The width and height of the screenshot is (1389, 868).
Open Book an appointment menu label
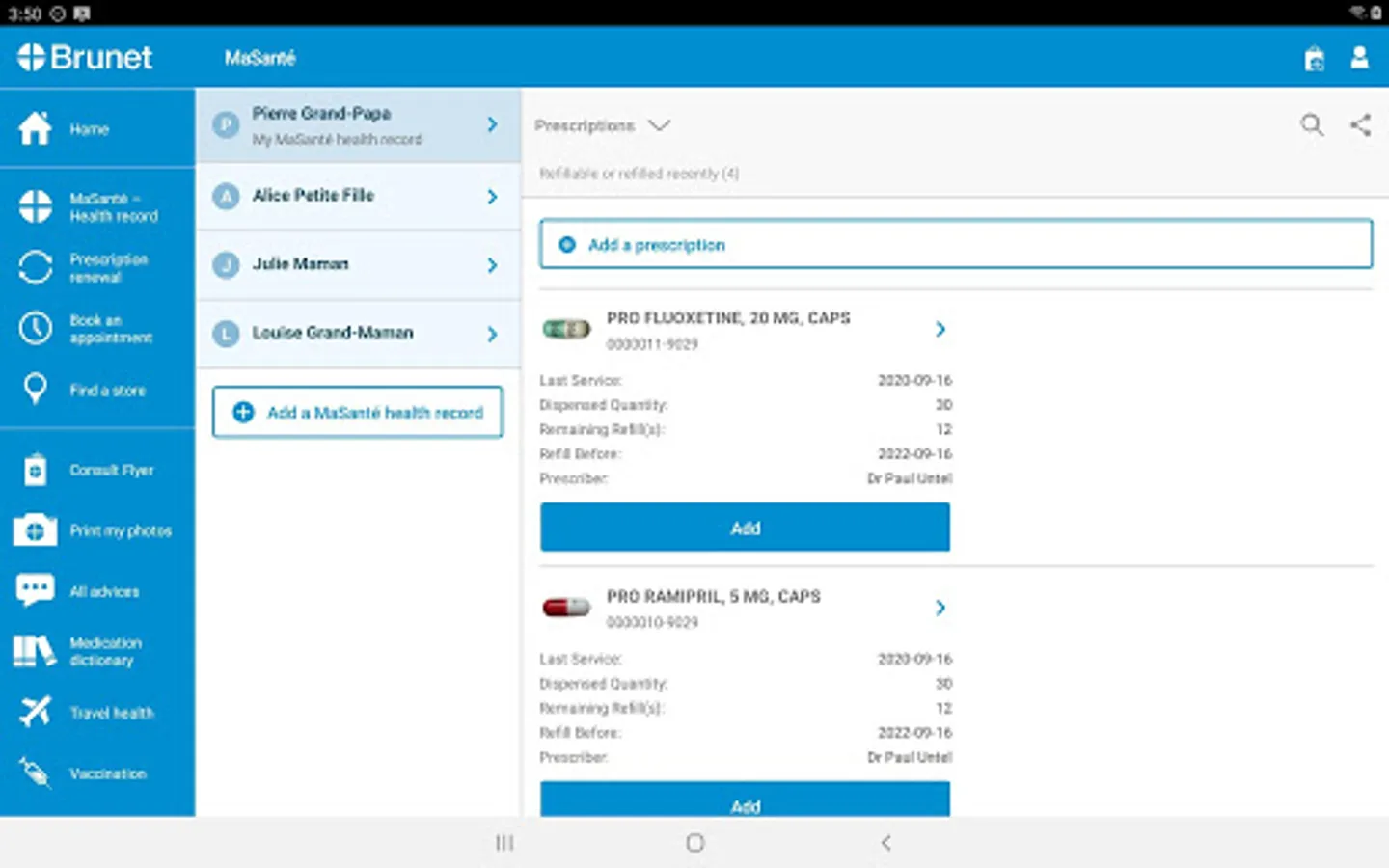111,329
